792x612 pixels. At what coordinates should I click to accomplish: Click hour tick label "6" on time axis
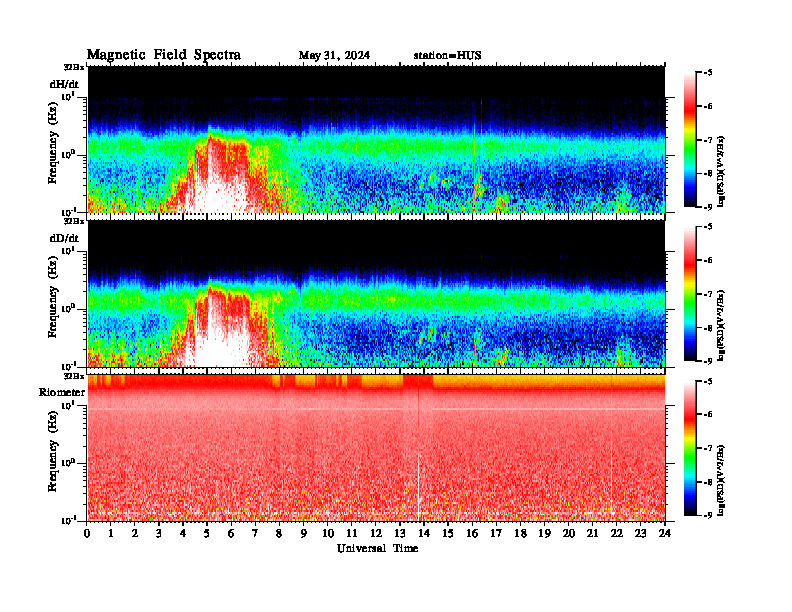click(x=231, y=533)
